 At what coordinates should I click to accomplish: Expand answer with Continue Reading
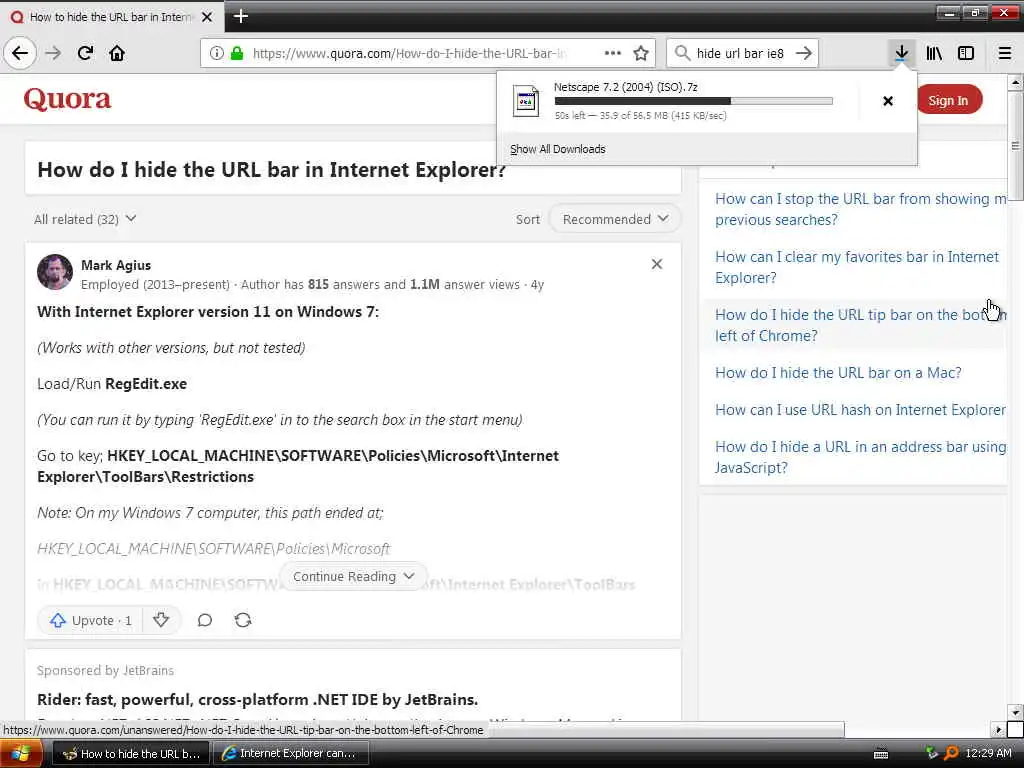tap(353, 577)
